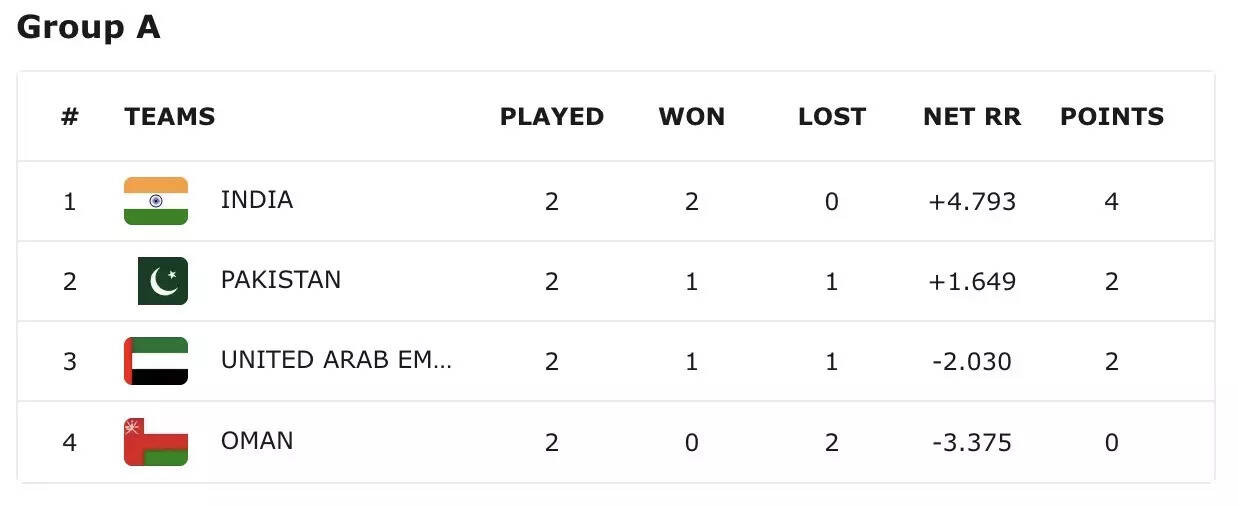Click the TEAMS column header
1238x506 pixels.
(x=170, y=117)
